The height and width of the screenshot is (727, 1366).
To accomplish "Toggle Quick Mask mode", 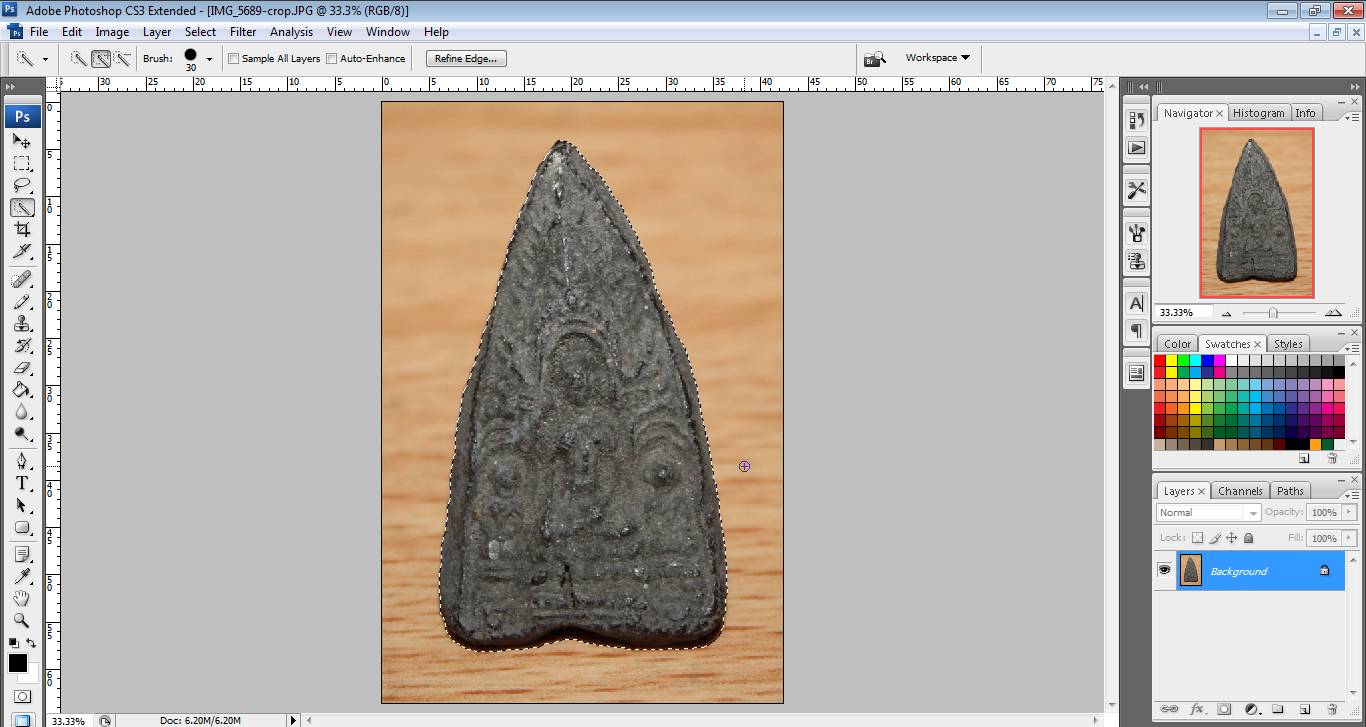I will point(22,697).
